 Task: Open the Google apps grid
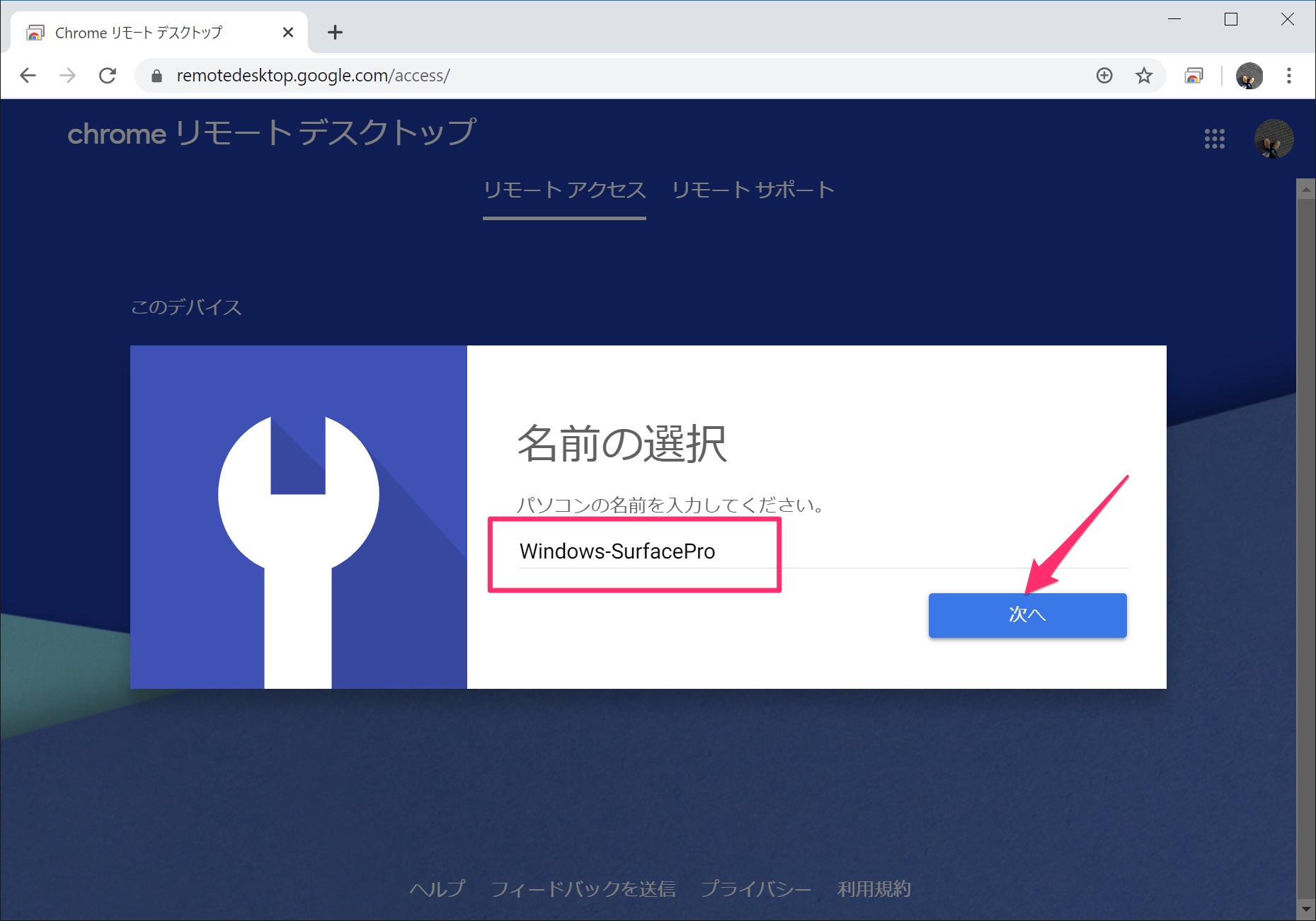coord(1214,139)
